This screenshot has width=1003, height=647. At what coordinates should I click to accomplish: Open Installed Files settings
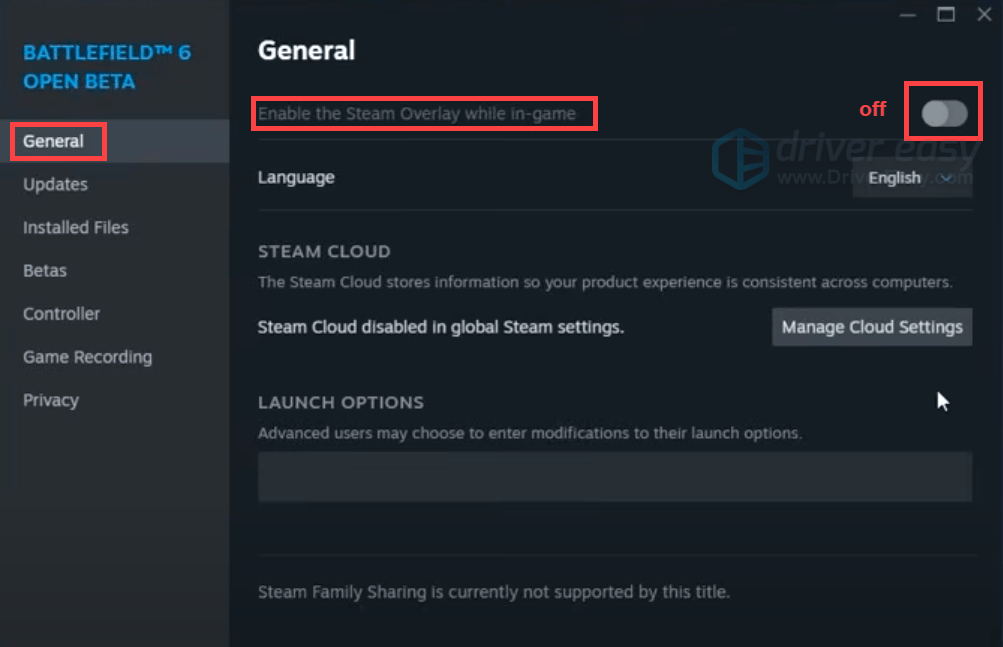pos(75,227)
